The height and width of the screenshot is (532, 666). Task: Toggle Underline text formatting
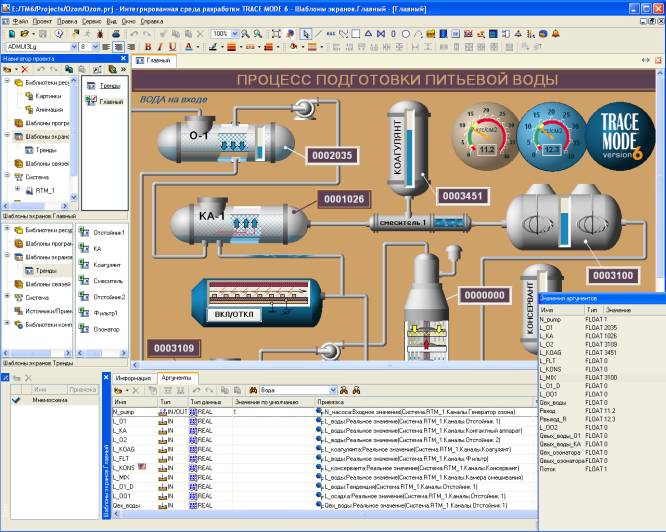click(171, 46)
